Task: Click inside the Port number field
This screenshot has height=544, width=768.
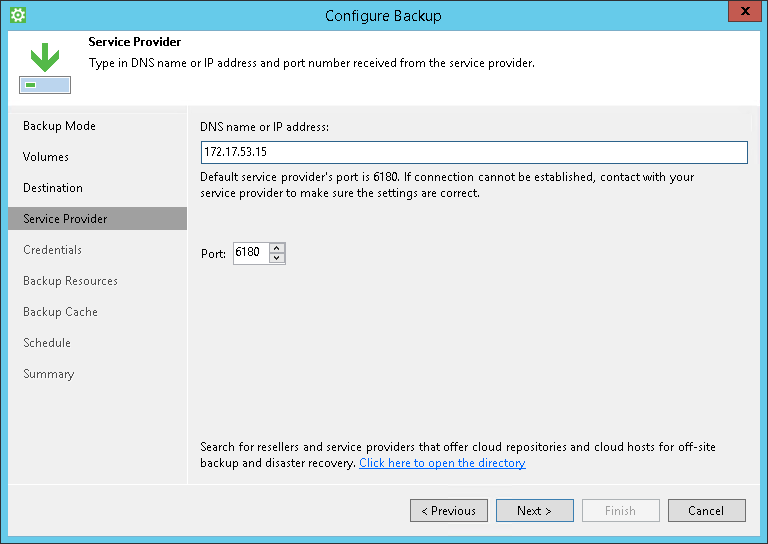Action: pos(250,253)
